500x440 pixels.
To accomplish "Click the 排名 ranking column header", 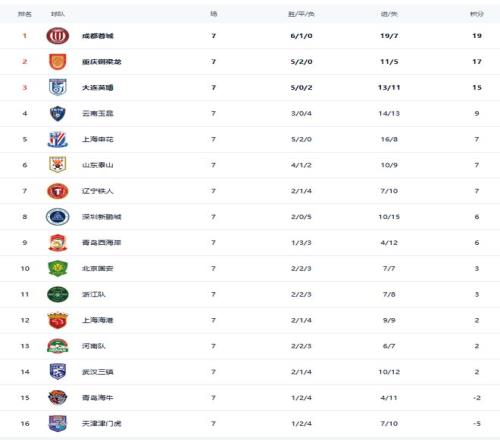I will tap(25, 14).
